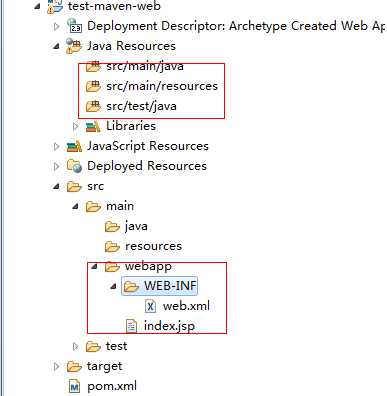Click the main folder icon

[x=93, y=206]
